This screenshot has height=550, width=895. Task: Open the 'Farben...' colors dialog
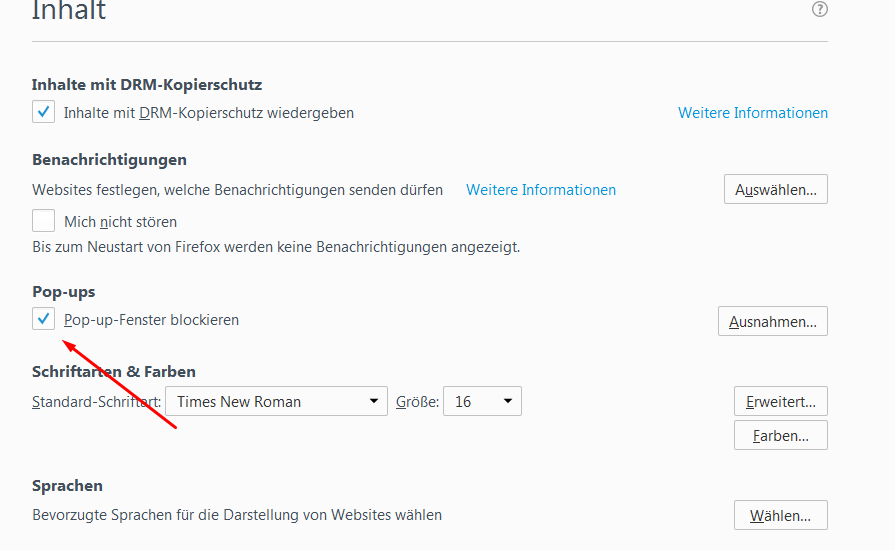780,435
